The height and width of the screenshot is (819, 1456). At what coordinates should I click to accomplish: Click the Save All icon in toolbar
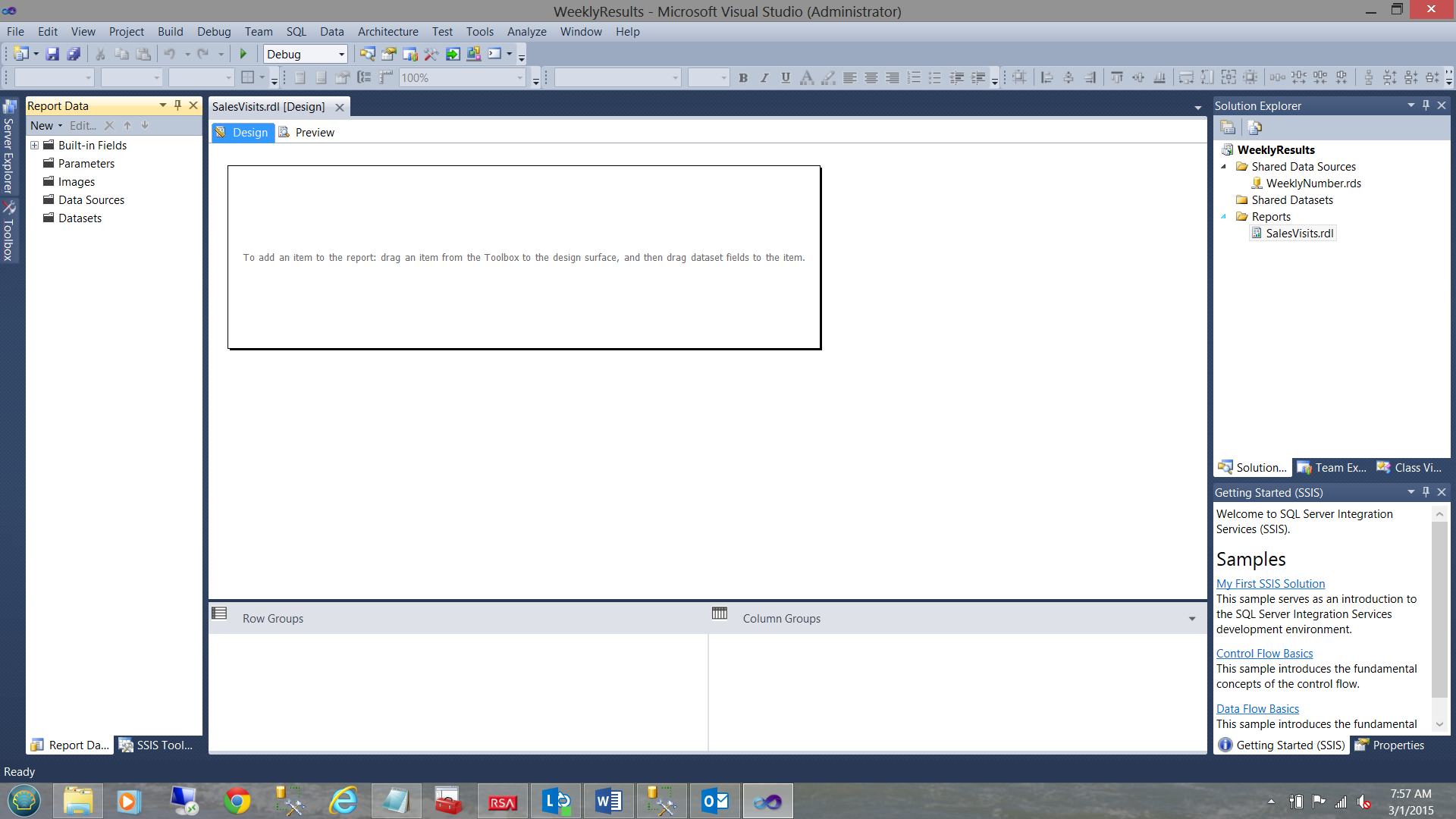(74, 54)
